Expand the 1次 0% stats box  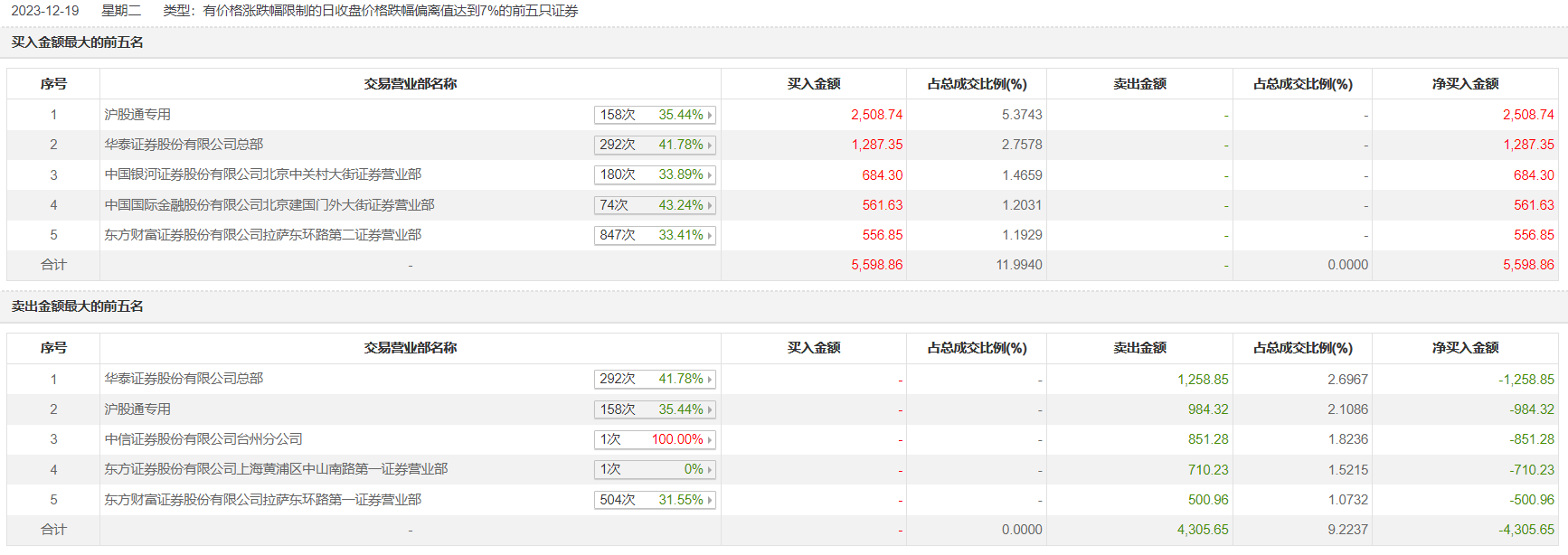pos(655,470)
